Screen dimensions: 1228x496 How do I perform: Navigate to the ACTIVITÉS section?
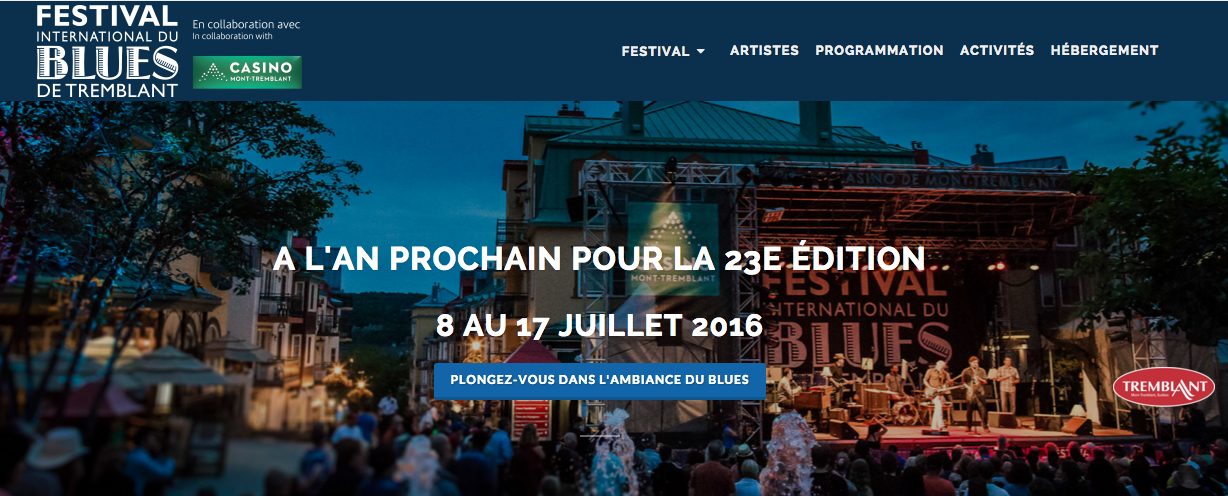pyautogui.click(x=997, y=50)
